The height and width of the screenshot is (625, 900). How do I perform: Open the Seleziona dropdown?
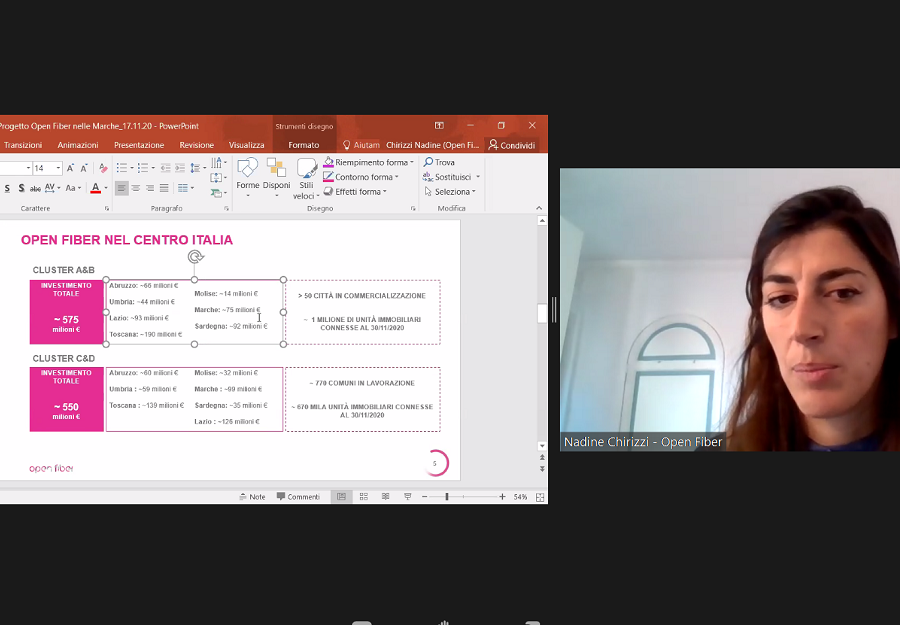click(x=451, y=192)
